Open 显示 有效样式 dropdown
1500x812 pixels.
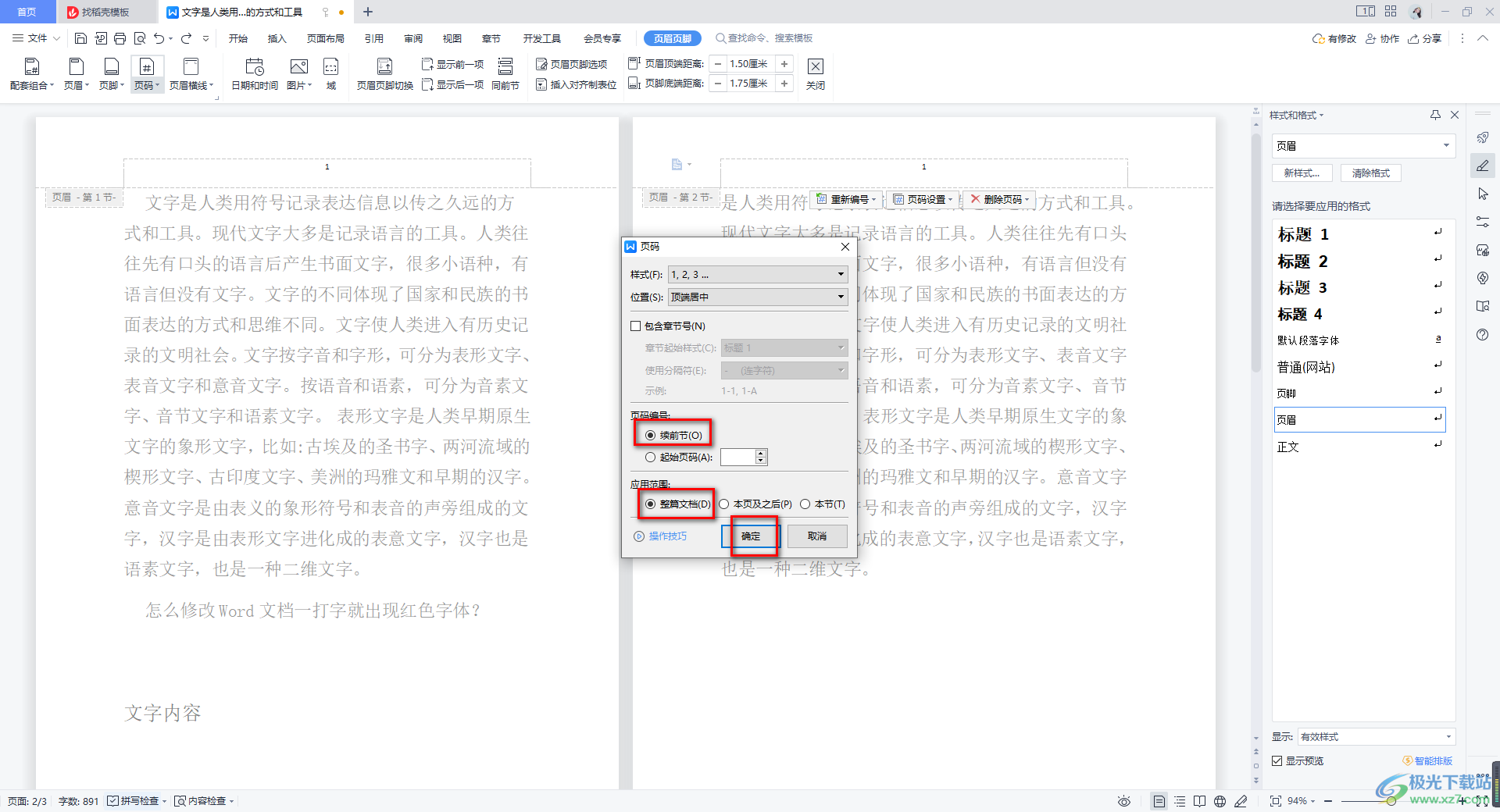pos(1376,737)
